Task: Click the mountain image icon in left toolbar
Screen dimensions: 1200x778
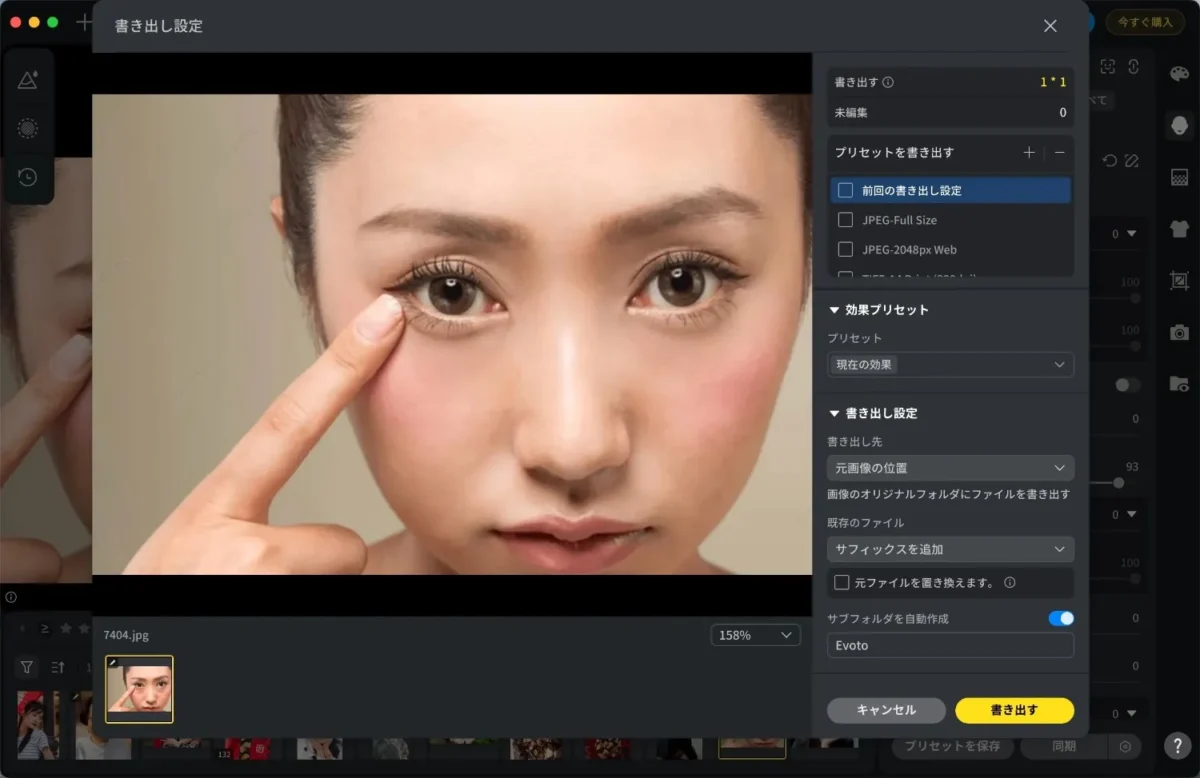Action: click(x=28, y=80)
